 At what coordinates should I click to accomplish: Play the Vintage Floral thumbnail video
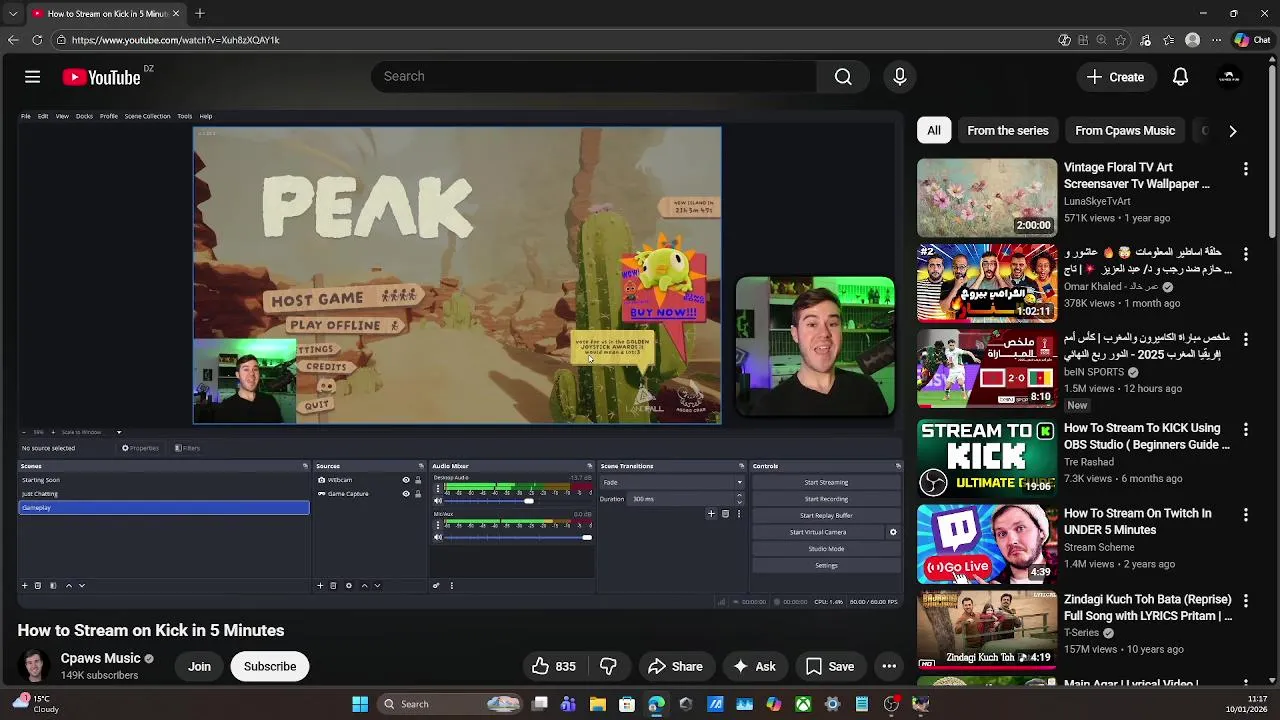[x=987, y=198]
